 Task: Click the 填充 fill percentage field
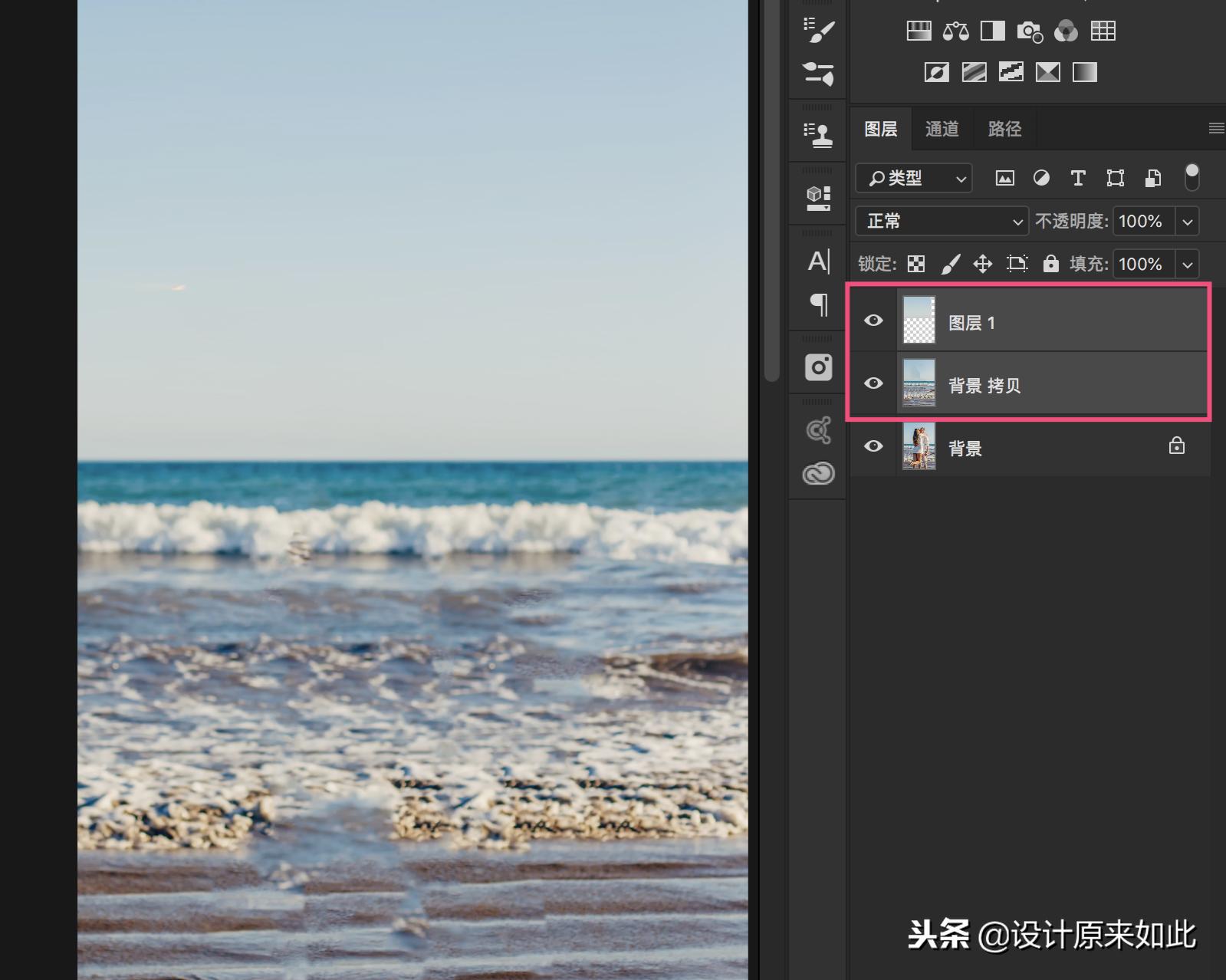coord(1142,265)
